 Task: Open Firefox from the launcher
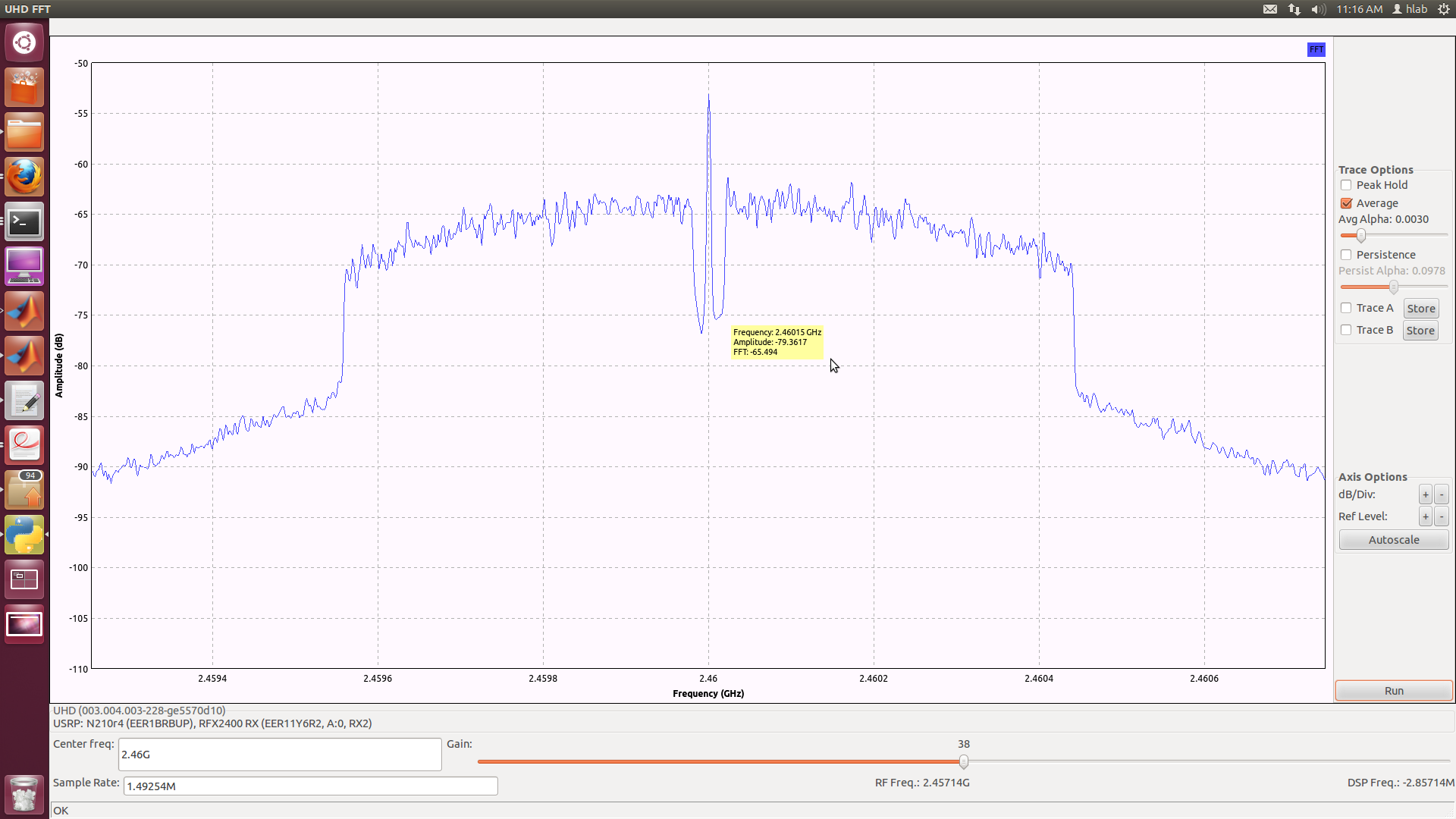point(24,177)
